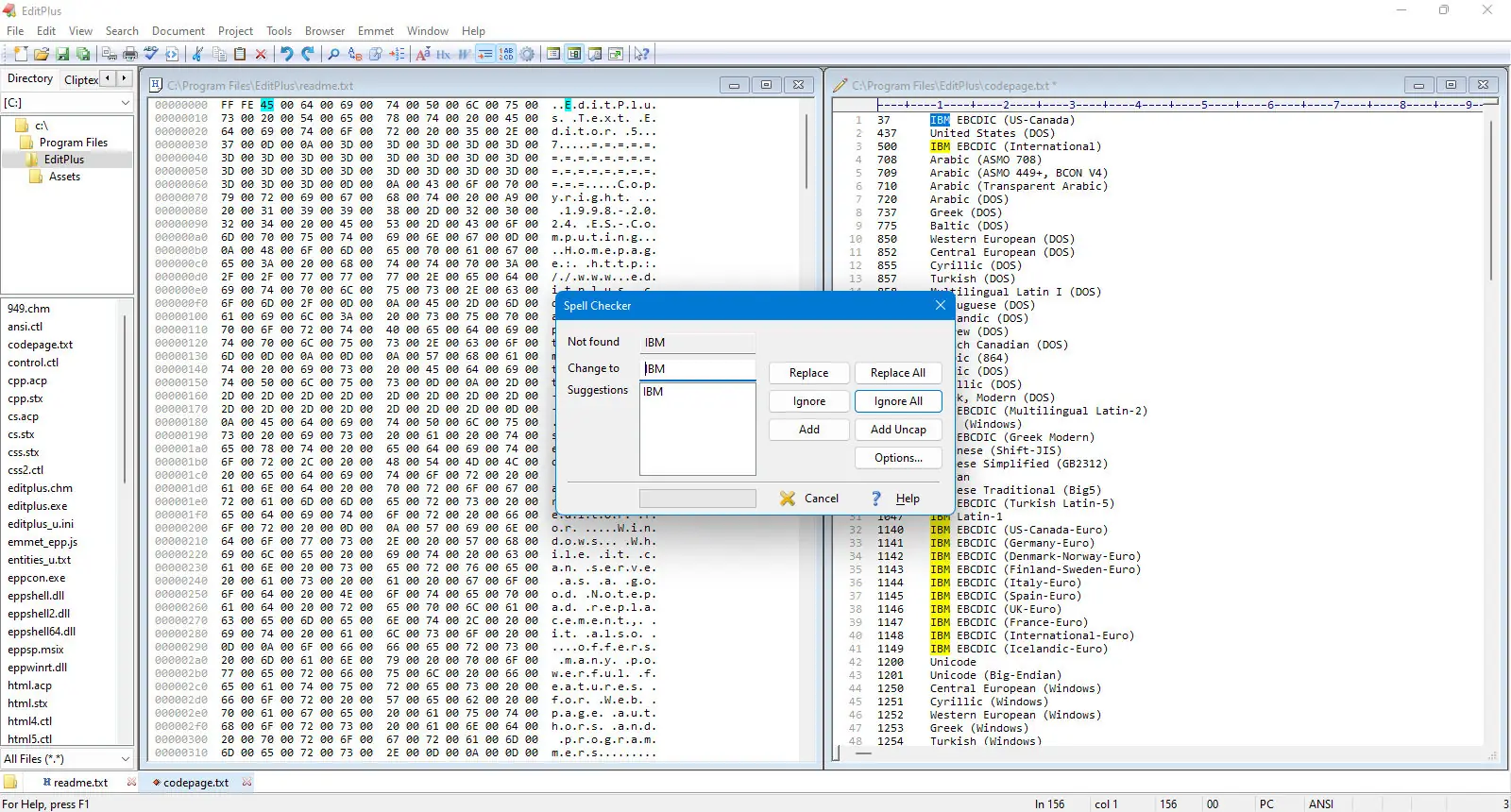1511x812 pixels.
Task: Select 949.chm in the file list
Action: (x=29, y=309)
